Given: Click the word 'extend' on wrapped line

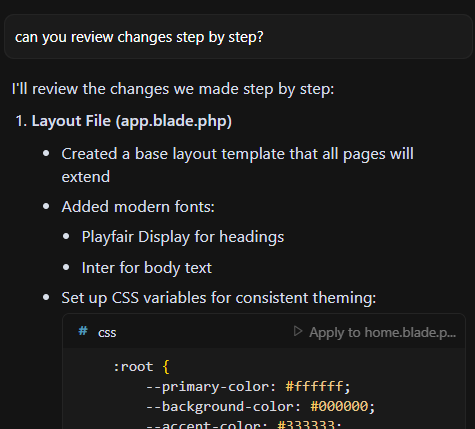Looking at the screenshot, I should [x=86, y=177].
